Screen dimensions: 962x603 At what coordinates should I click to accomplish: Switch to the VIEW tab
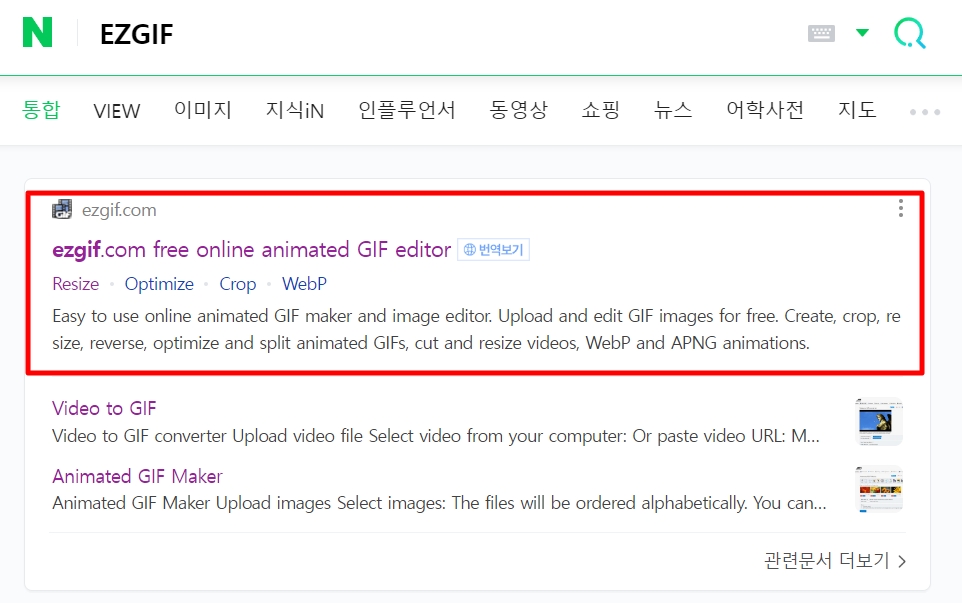coord(117,111)
